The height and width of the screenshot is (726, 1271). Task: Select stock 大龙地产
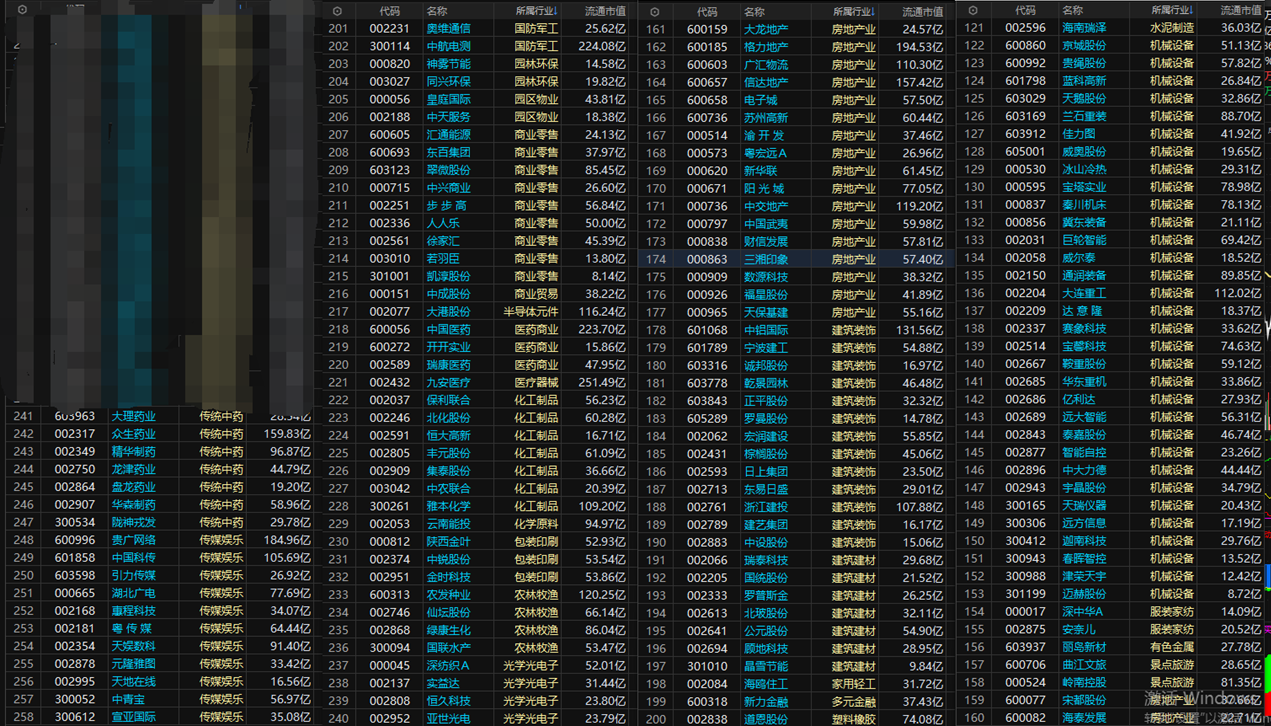coord(766,29)
